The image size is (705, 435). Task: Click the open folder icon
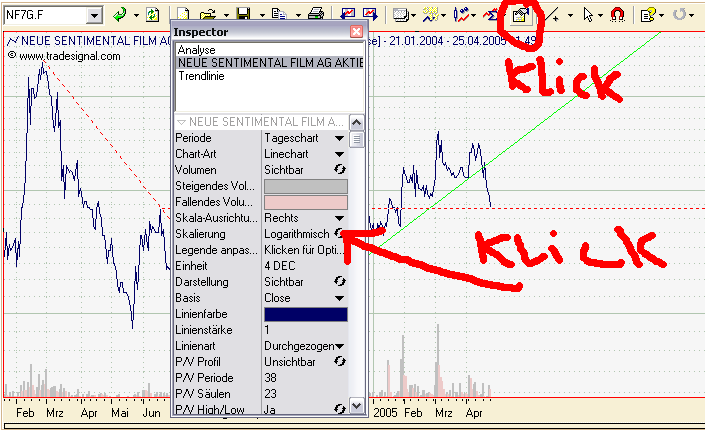(208, 15)
